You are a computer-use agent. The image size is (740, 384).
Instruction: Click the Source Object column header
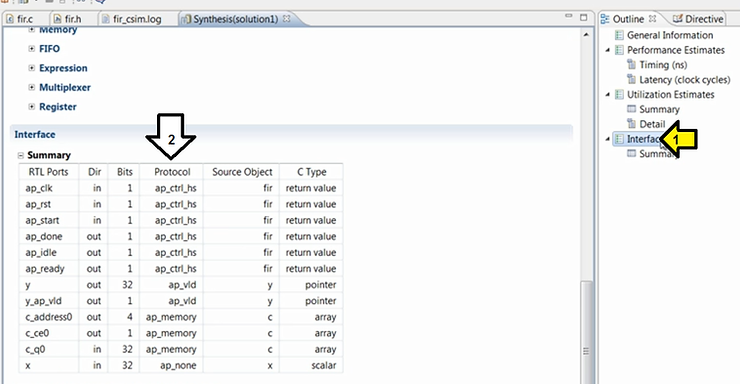click(x=242, y=172)
